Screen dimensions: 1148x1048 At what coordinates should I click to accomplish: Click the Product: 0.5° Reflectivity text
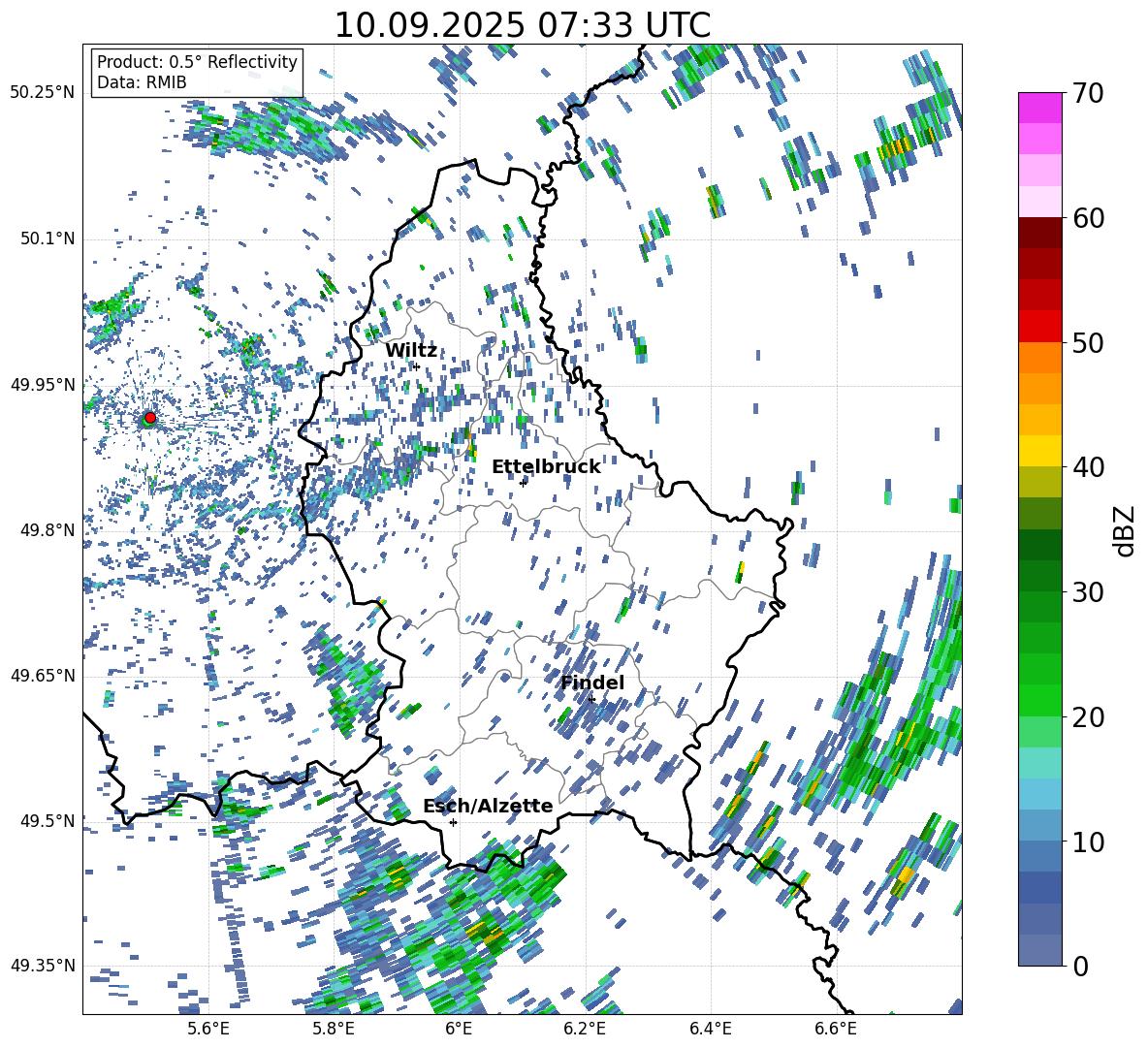197,61
